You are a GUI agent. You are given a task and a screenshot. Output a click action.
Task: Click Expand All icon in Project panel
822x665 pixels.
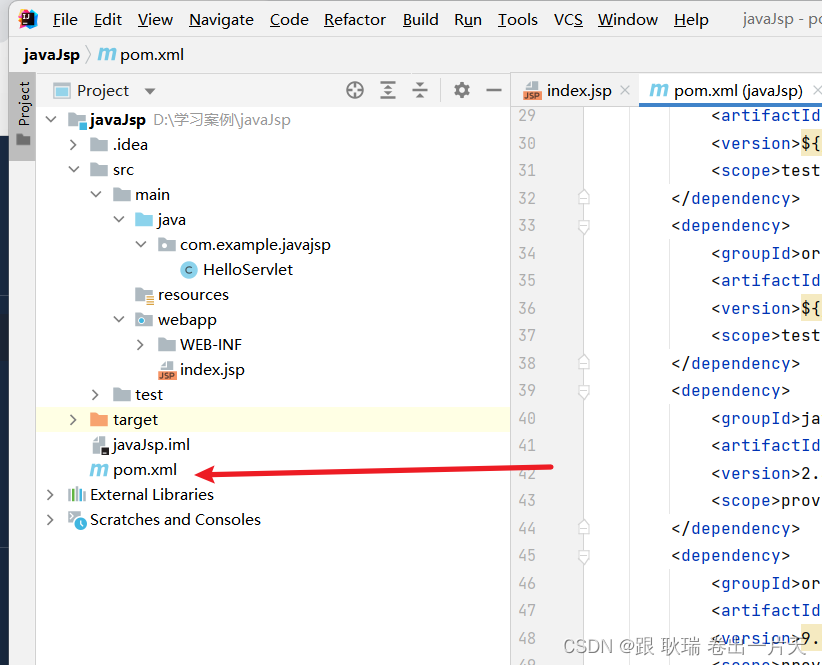(x=387, y=90)
